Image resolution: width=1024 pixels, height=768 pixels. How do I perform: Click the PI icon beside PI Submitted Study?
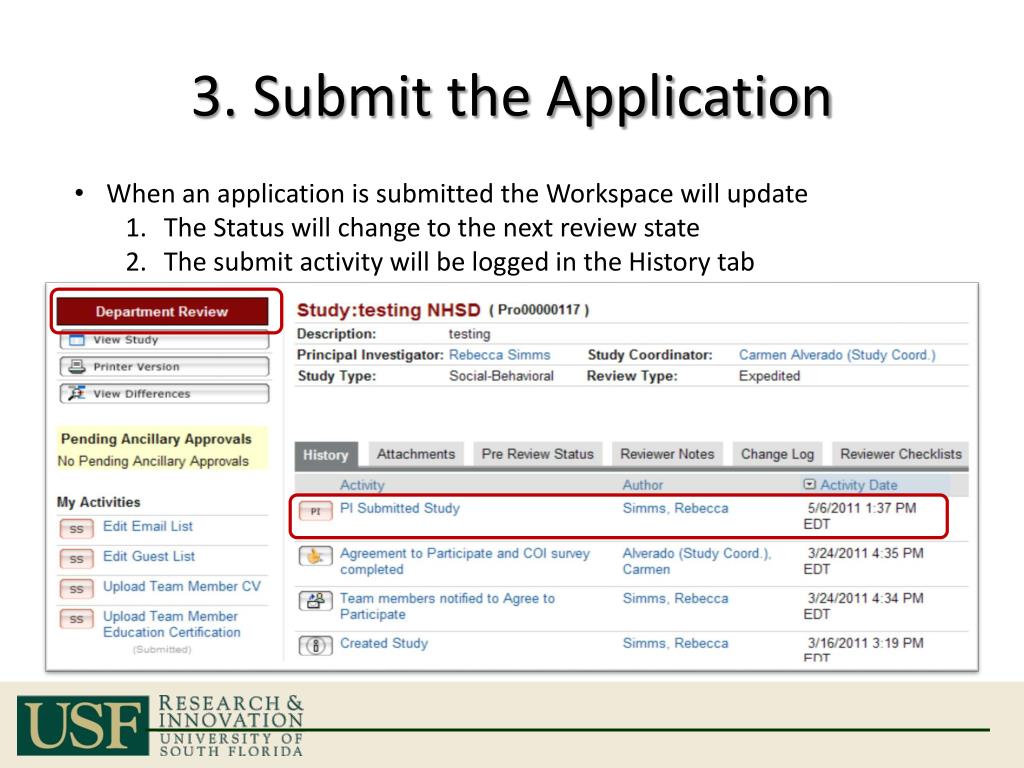click(x=315, y=511)
